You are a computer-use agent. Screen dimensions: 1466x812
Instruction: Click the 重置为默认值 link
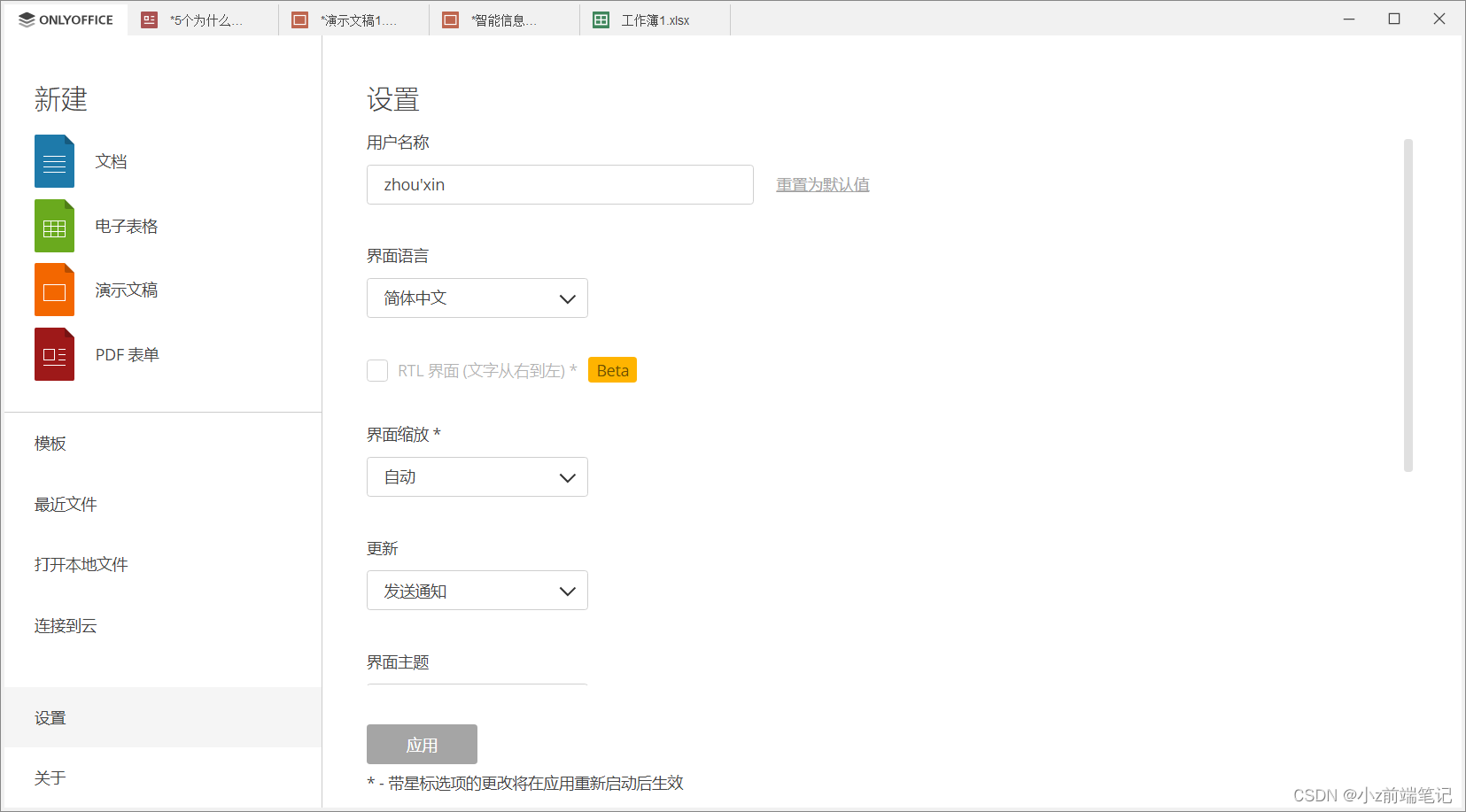(823, 184)
